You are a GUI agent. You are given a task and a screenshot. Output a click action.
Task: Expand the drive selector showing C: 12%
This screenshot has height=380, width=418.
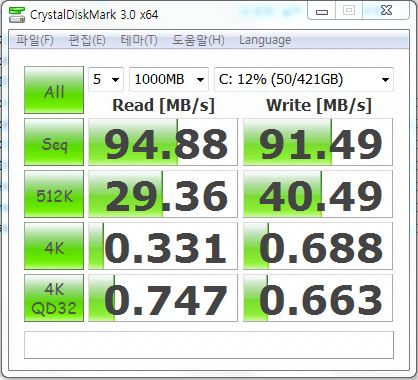click(304, 79)
